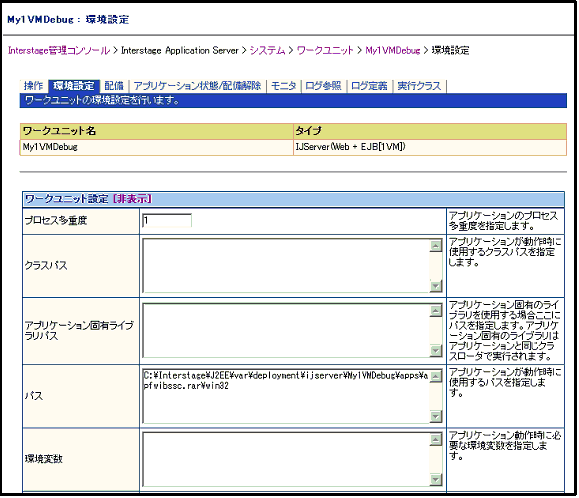Viewport: 579px width, 498px height.
Task: Select the 環境設定 tab
Action: 74,86
